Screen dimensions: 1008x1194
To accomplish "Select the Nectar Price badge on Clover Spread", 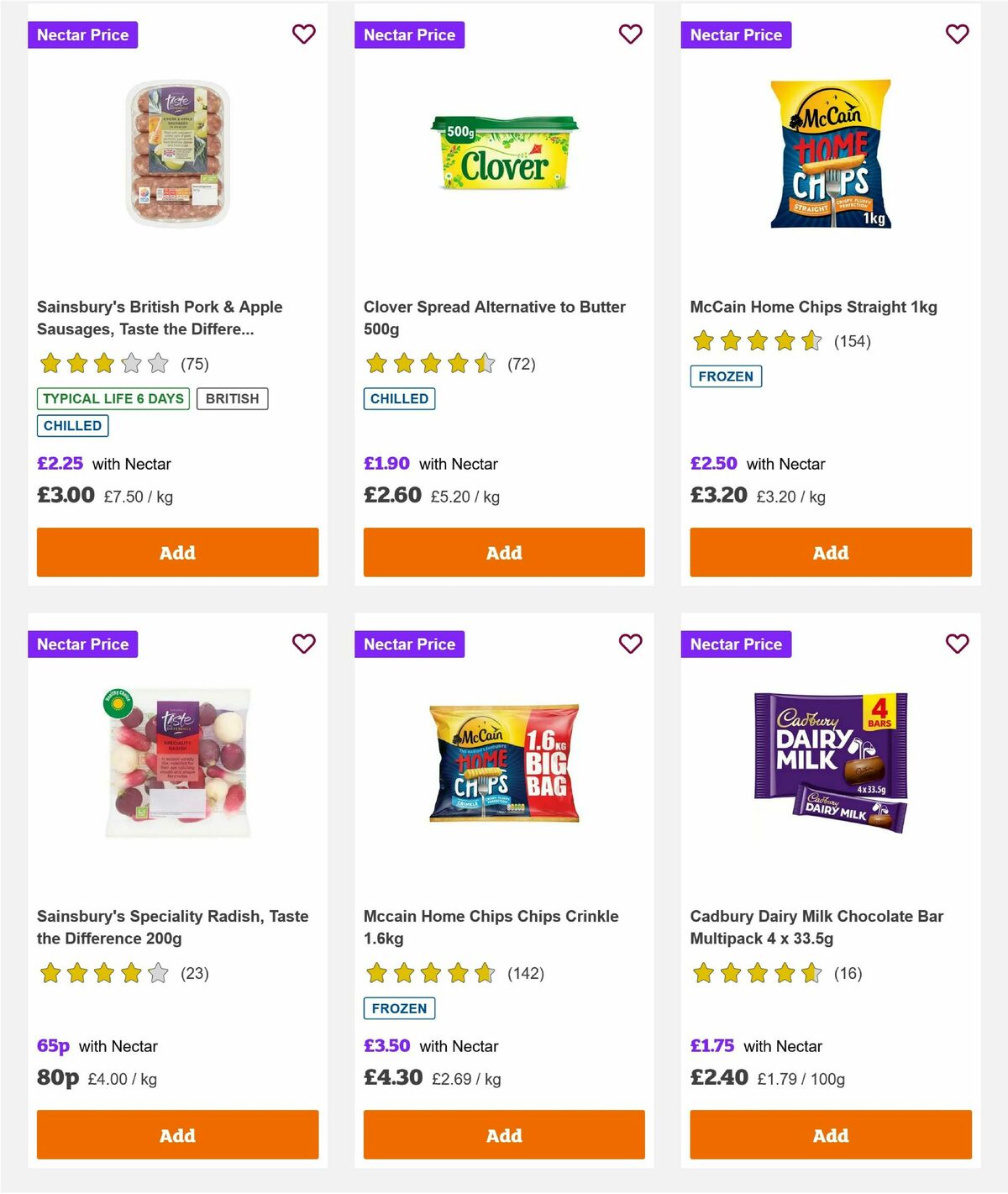I will (410, 34).
